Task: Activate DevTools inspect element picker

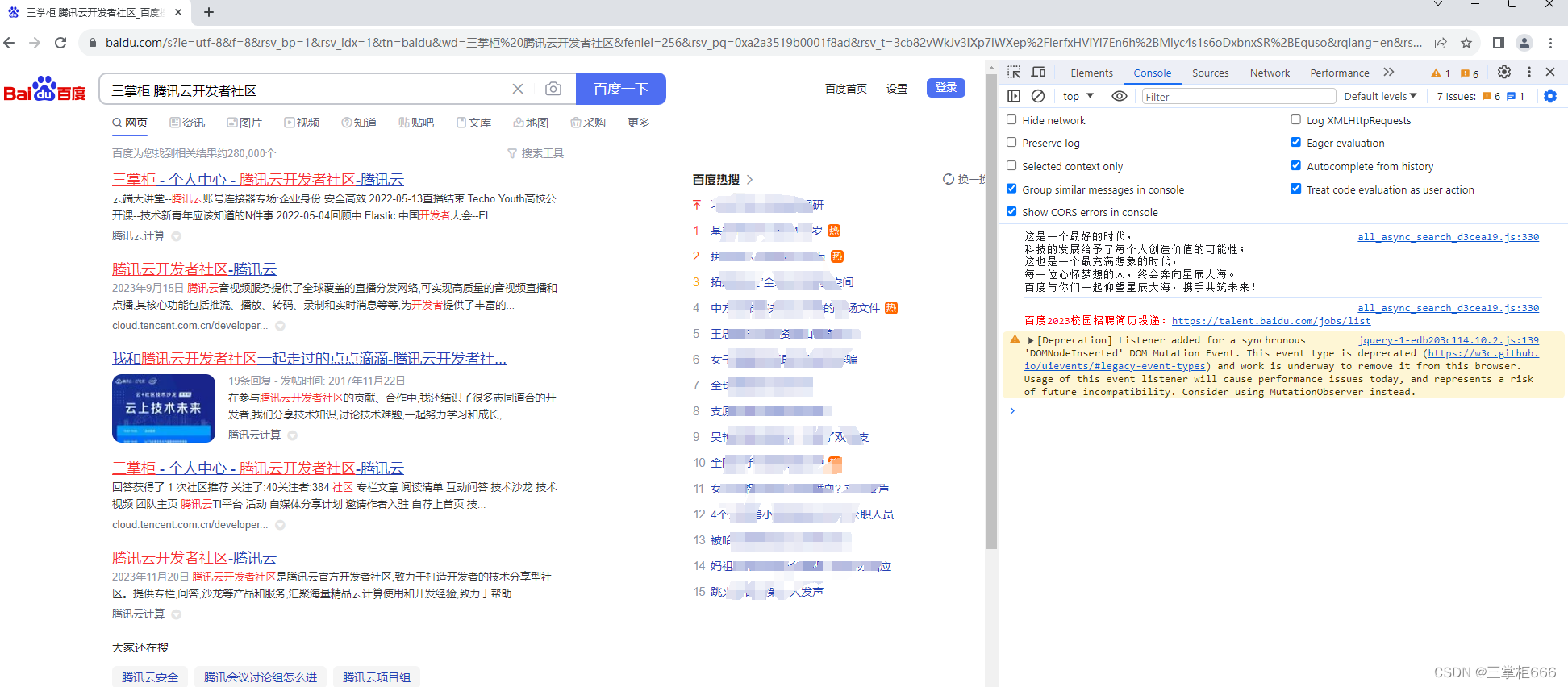Action: 1014,72
